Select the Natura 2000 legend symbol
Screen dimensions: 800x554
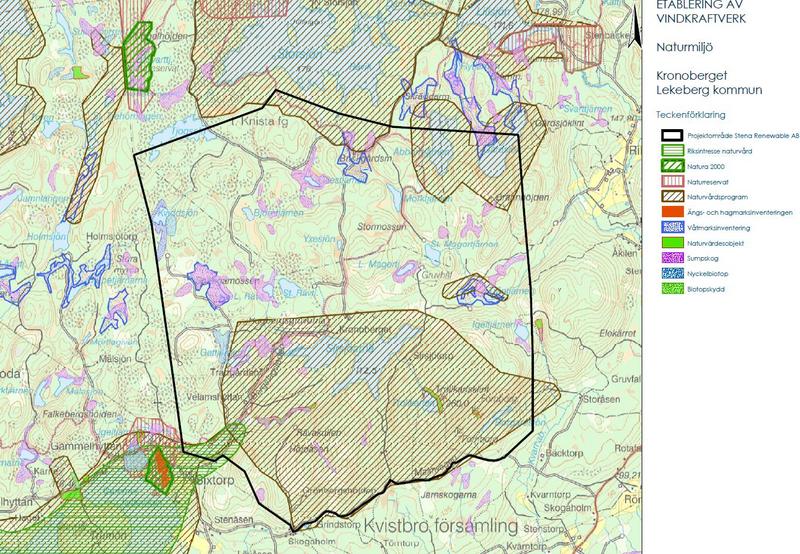(672, 165)
